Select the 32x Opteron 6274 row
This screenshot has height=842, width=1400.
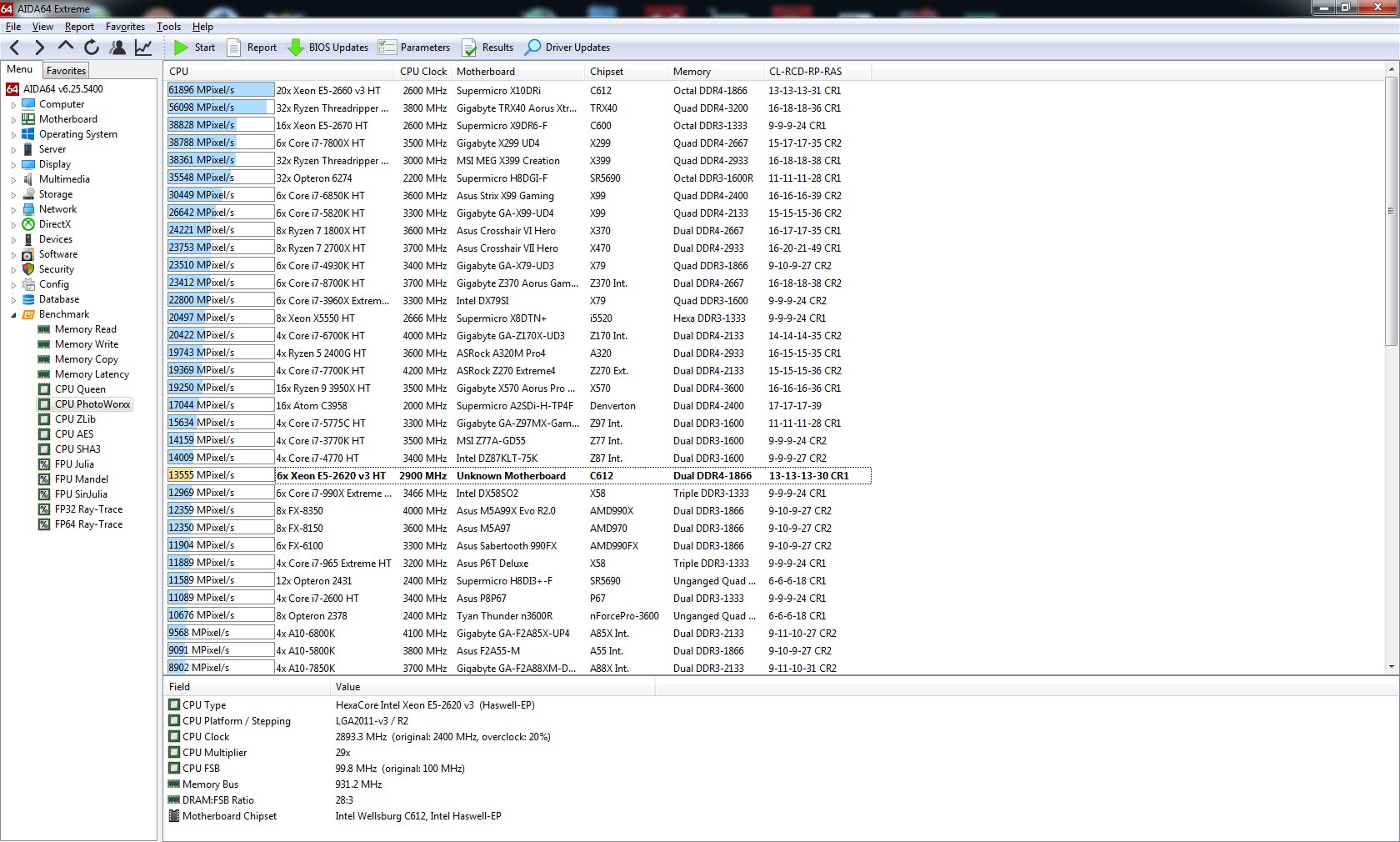tap(519, 178)
